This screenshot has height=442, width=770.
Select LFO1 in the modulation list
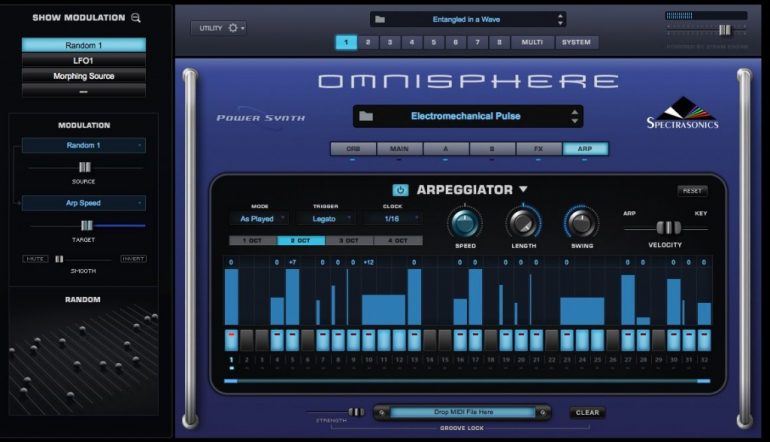pyautogui.click(x=84, y=61)
